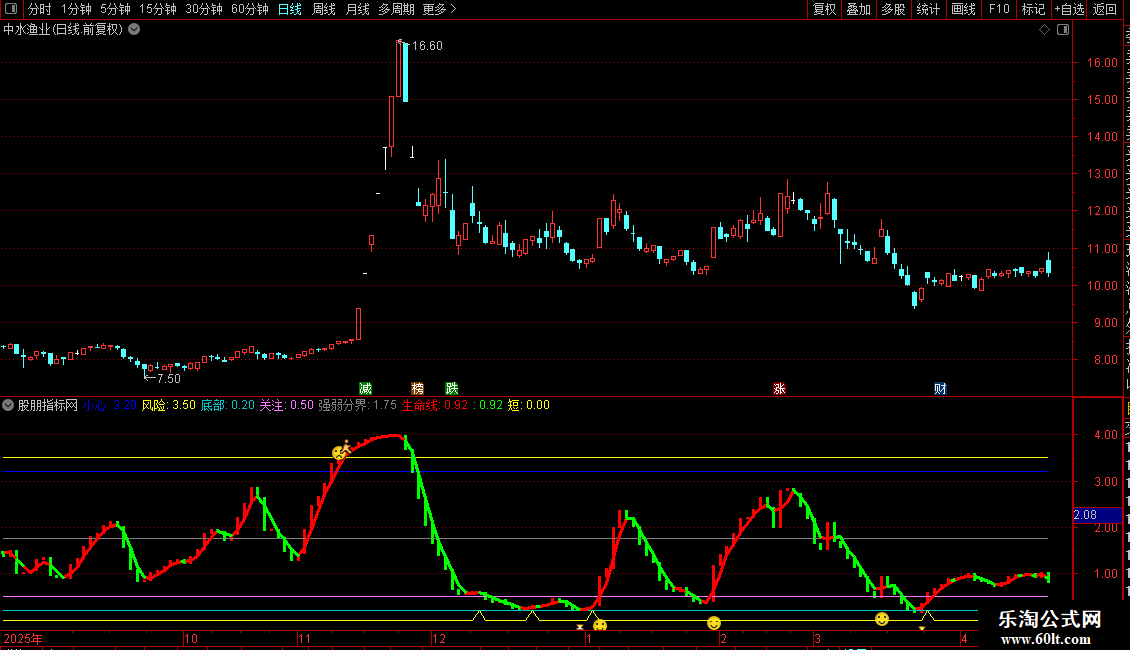Click the 短: 0.00 value

point(528,405)
